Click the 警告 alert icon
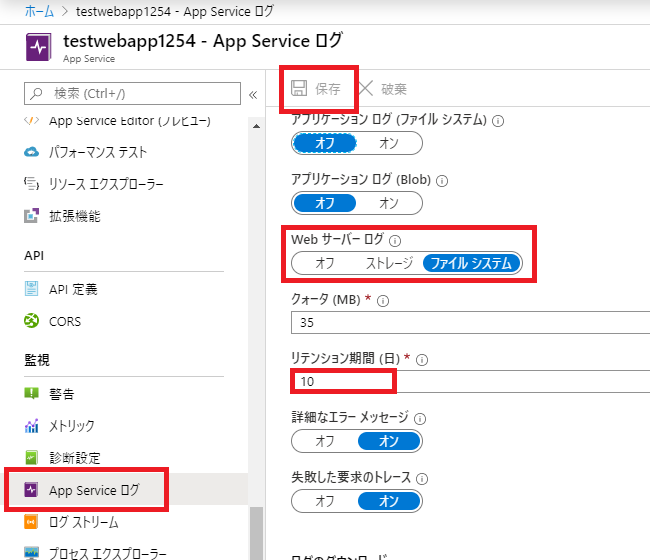Screen dimensions: 650x560 32,393
